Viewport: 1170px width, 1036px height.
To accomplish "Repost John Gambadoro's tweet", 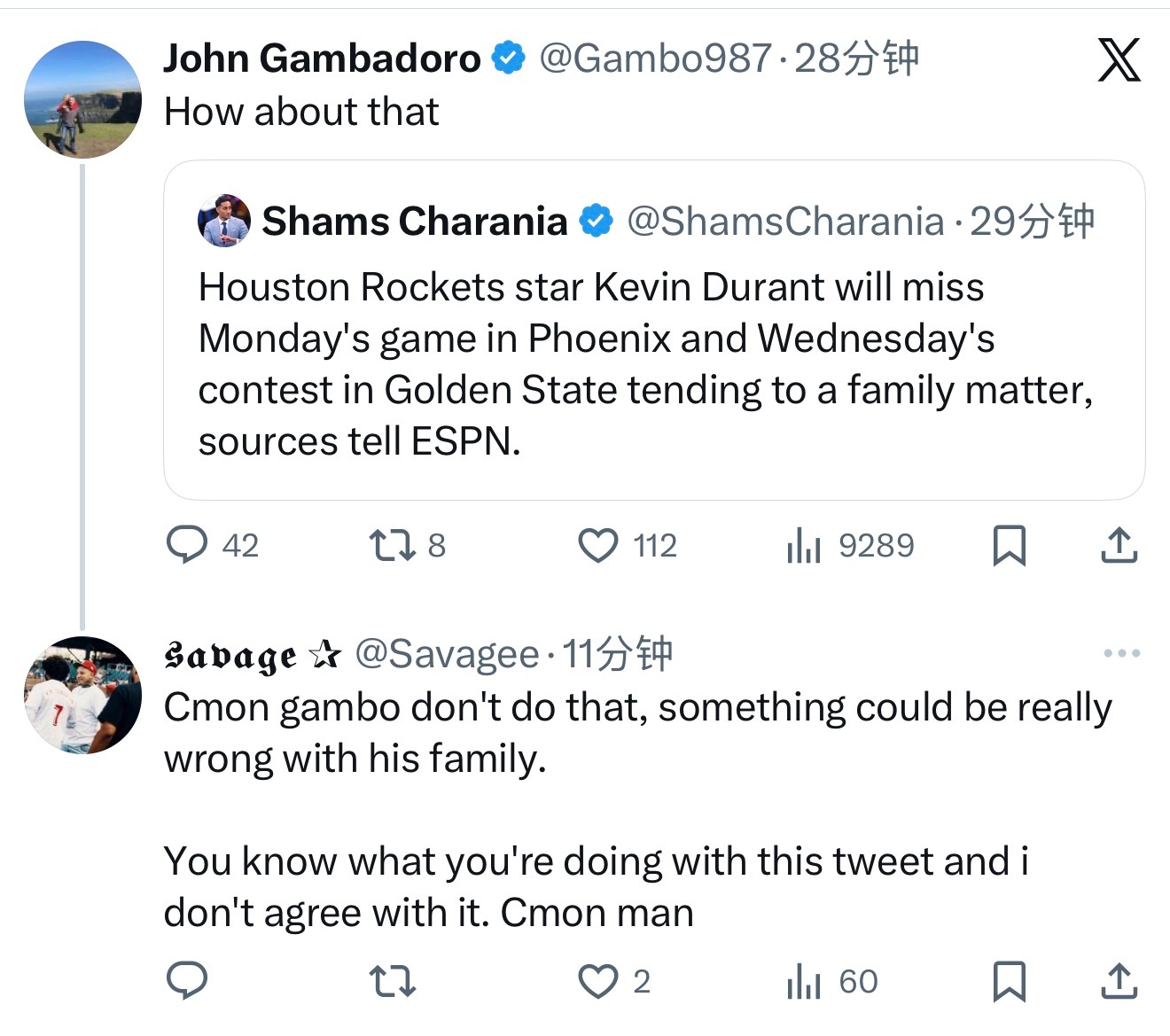I will pyautogui.click(x=392, y=545).
